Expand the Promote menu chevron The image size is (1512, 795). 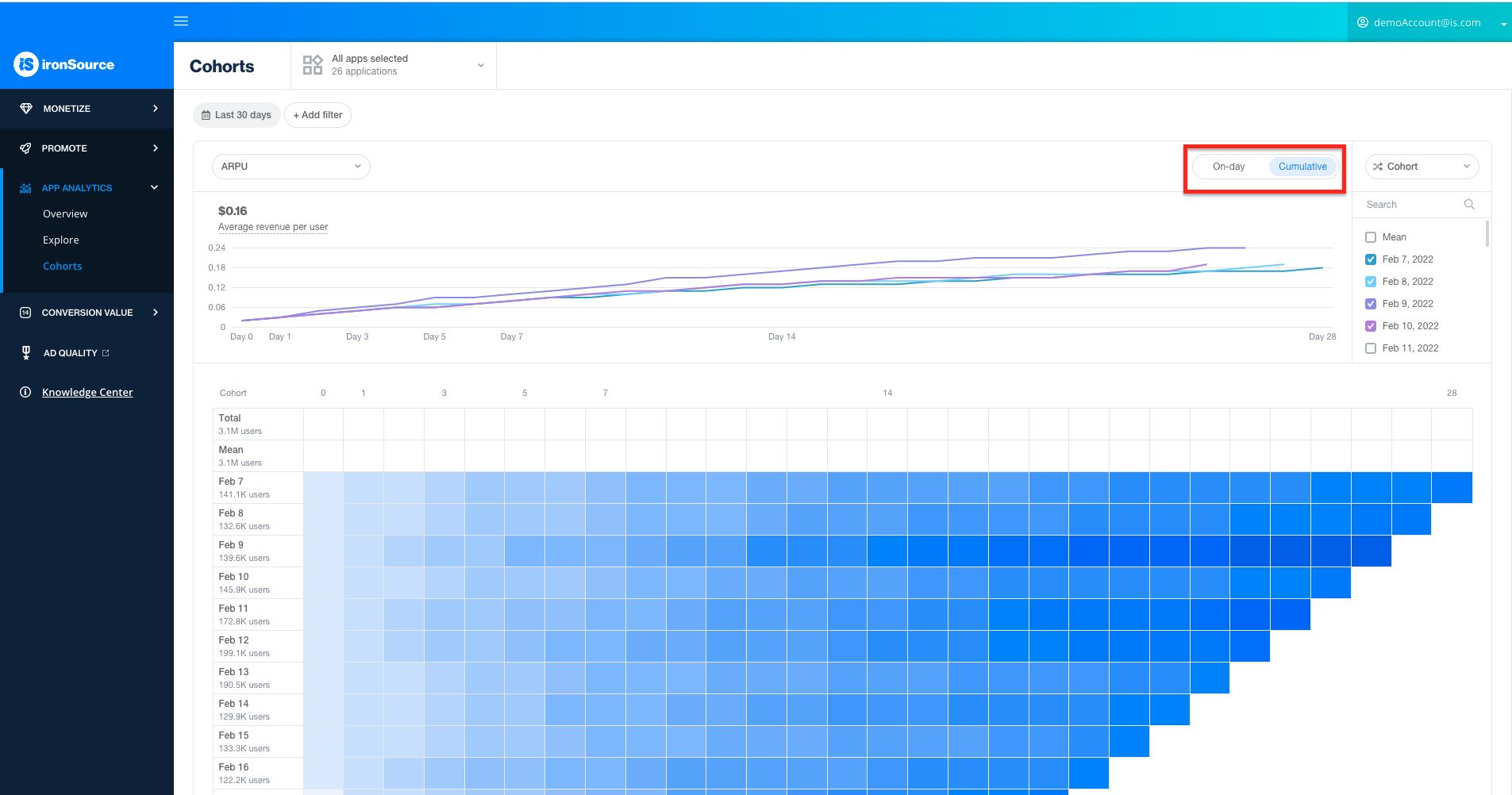click(x=156, y=148)
